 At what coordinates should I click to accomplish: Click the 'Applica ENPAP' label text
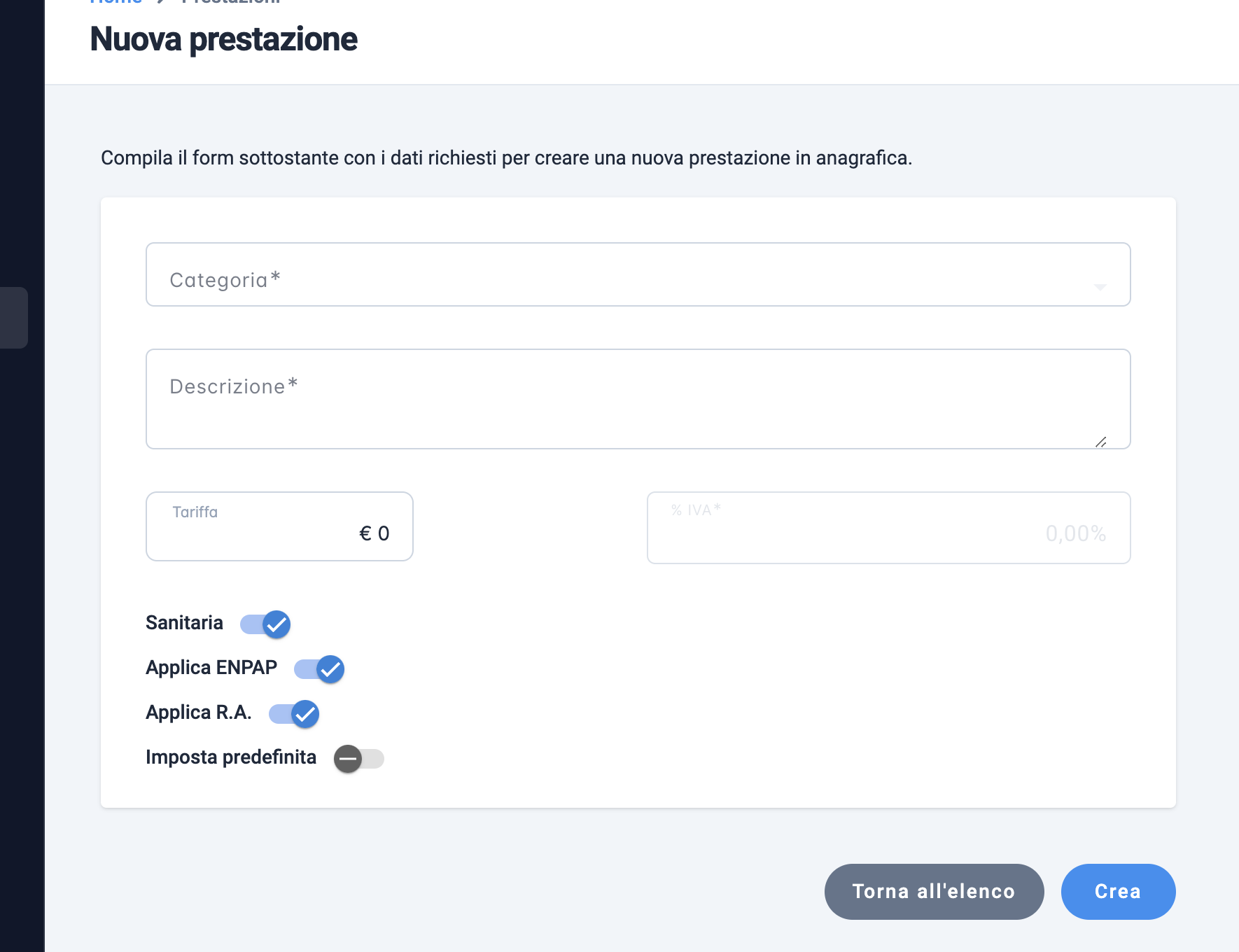click(211, 668)
